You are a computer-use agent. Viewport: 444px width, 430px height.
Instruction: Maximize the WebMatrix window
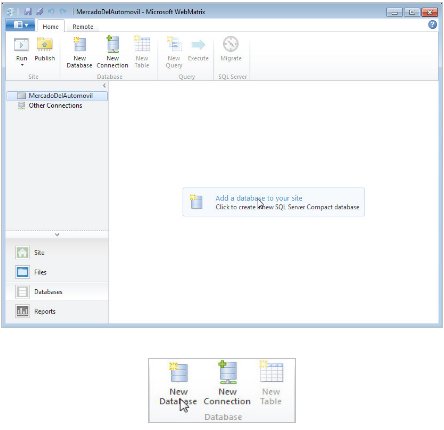click(x=412, y=12)
